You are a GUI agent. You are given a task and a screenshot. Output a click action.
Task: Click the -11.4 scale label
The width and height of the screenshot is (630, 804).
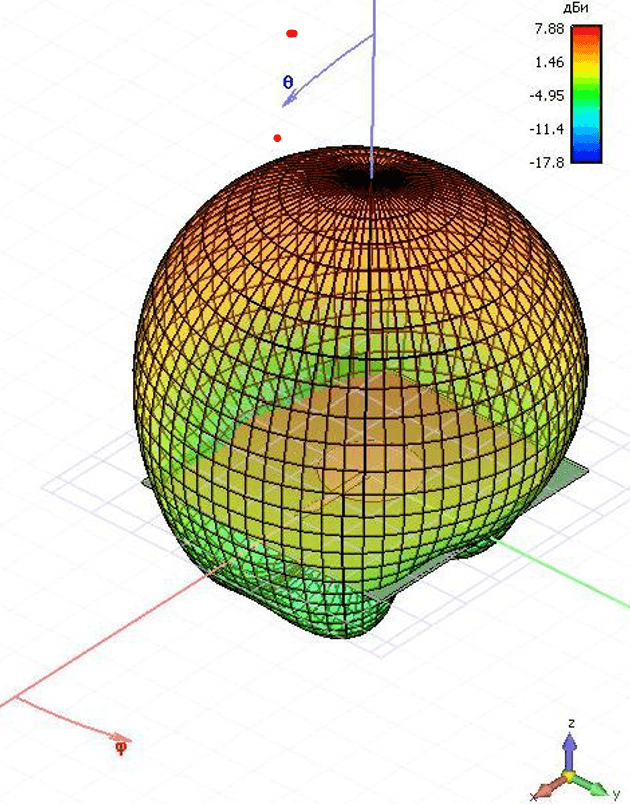548,129
